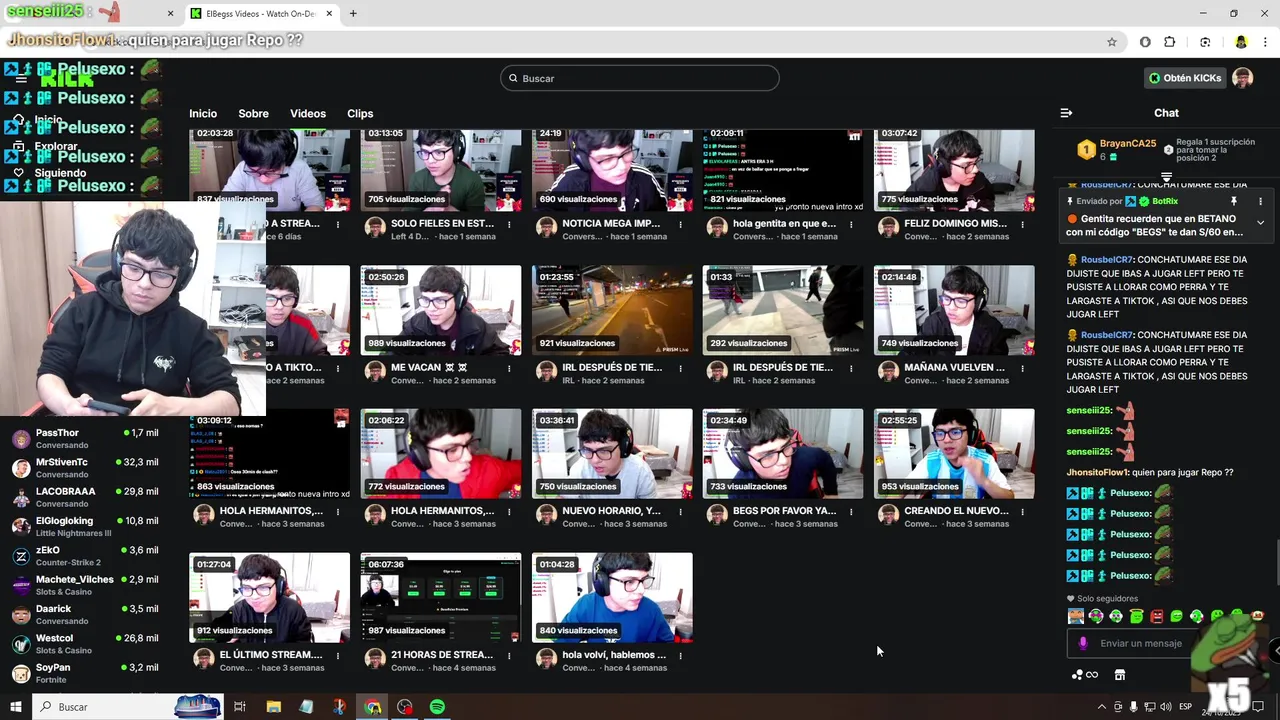Collapse the chat panel with arrow icon
The height and width of the screenshot is (720, 1280).
click(1066, 113)
